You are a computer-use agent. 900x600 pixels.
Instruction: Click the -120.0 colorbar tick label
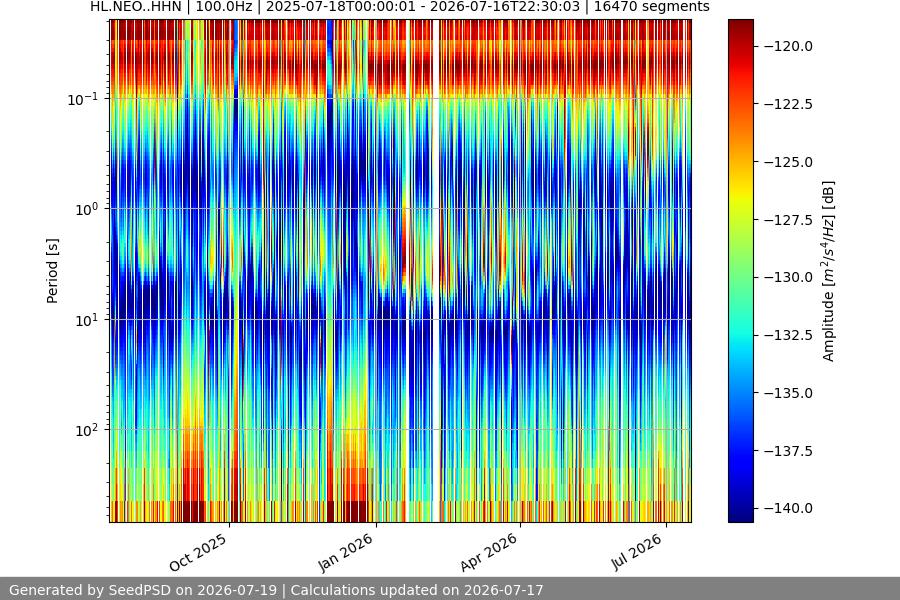point(789,47)
